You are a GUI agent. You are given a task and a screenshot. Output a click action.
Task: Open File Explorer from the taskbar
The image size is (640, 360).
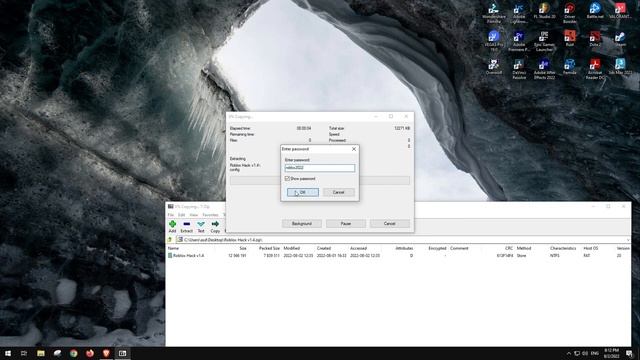tap(41, 353)
